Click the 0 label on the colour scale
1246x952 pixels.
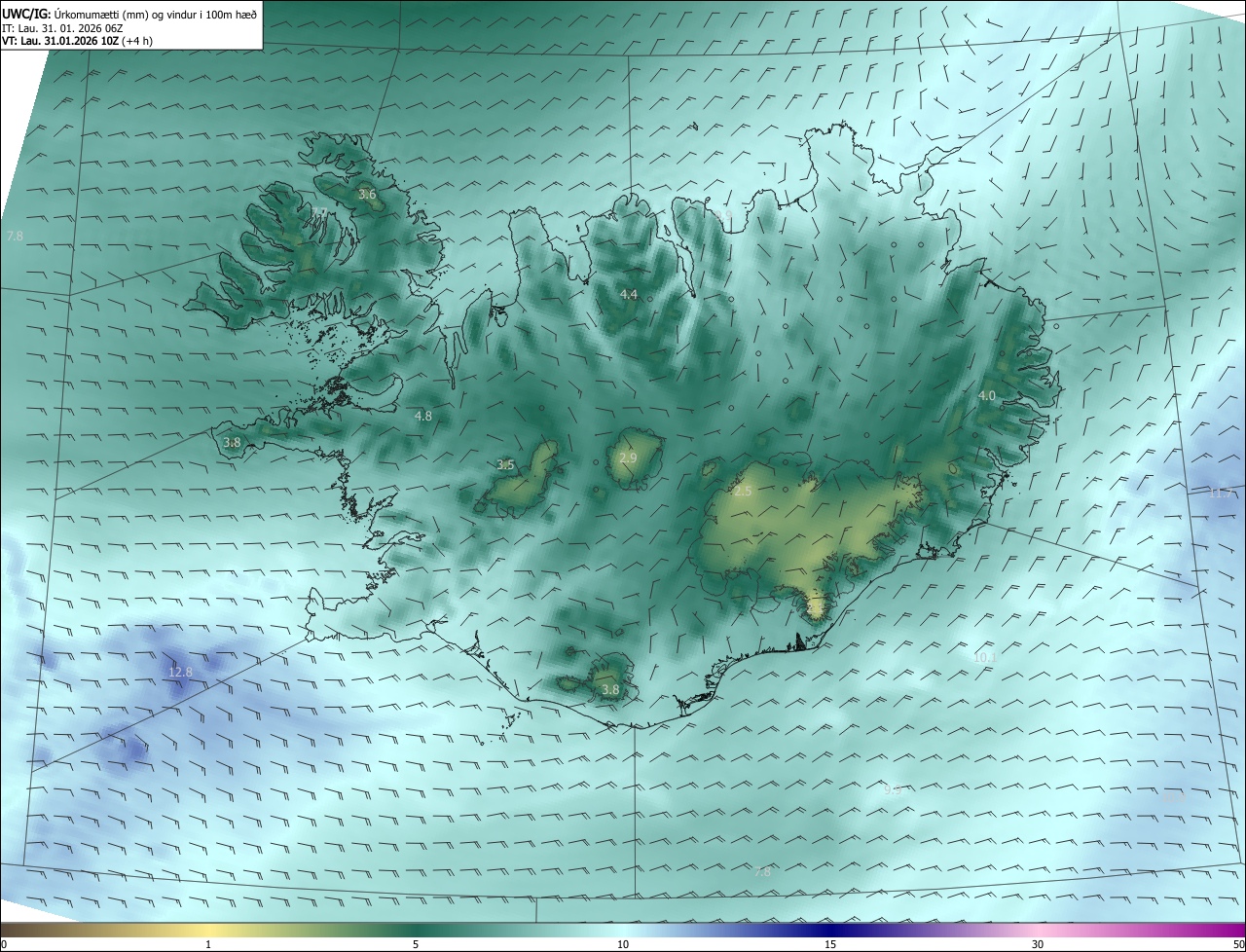click(4, 944)
